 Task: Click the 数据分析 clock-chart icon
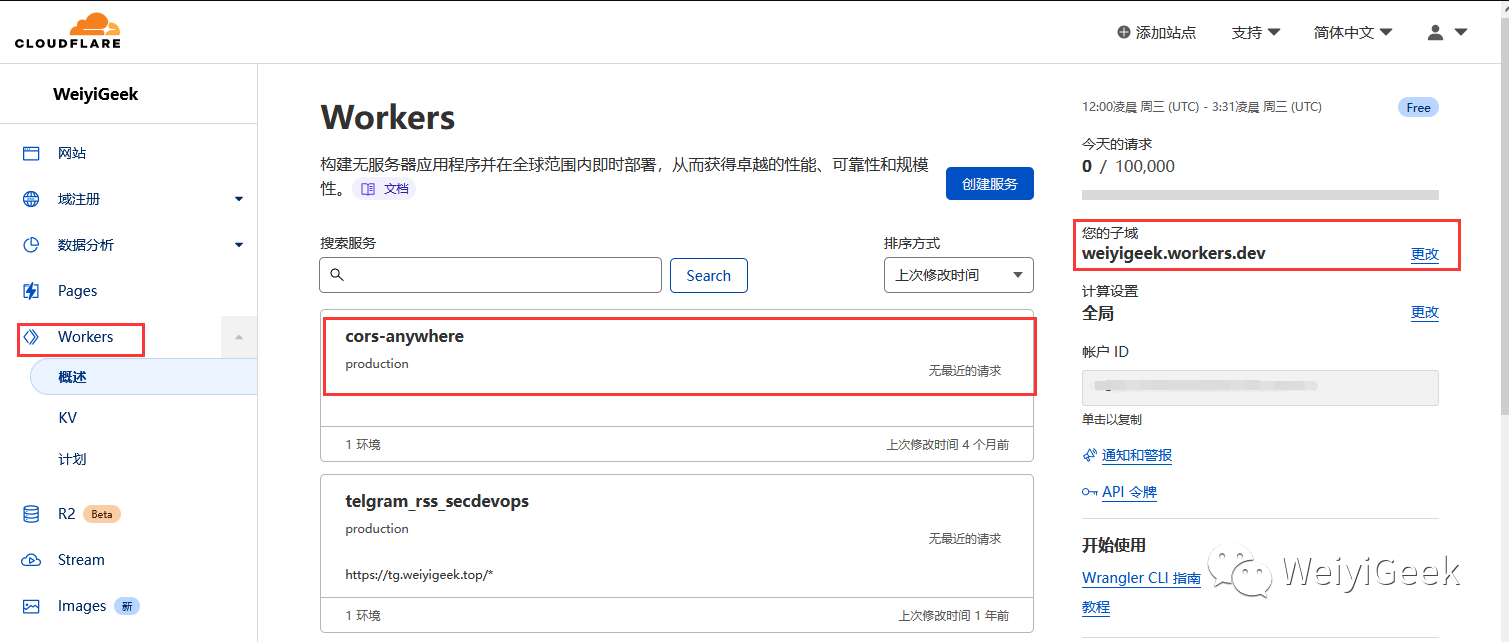[31, 245]
